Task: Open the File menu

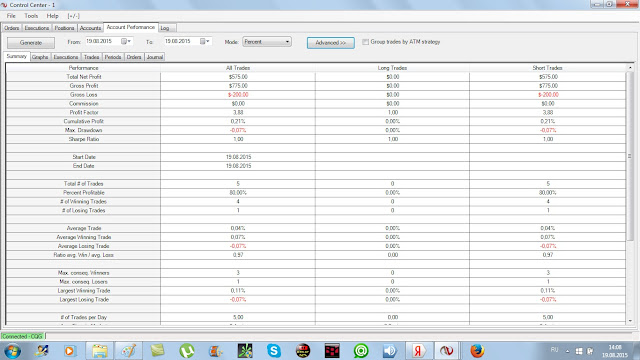Action: (11, 16)
